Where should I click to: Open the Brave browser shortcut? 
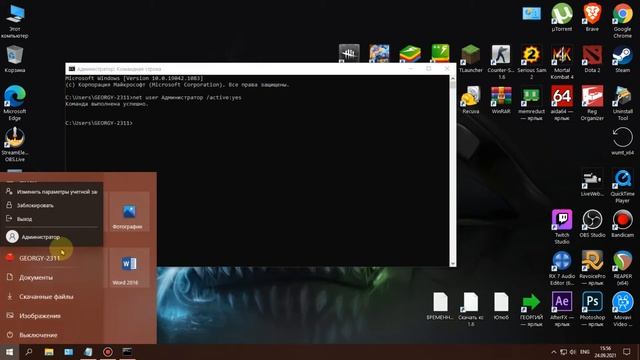(x=592, y=17)
